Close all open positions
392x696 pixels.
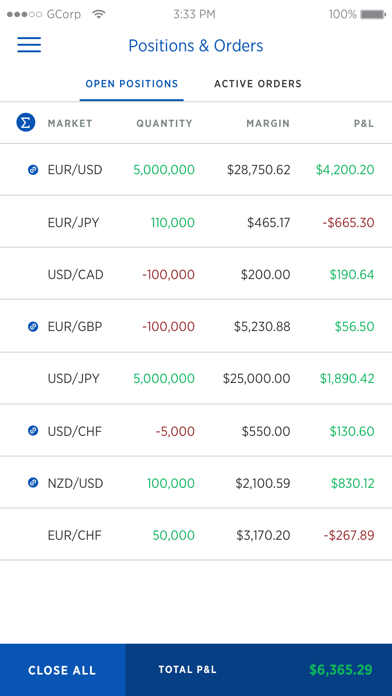click(63, 670)
